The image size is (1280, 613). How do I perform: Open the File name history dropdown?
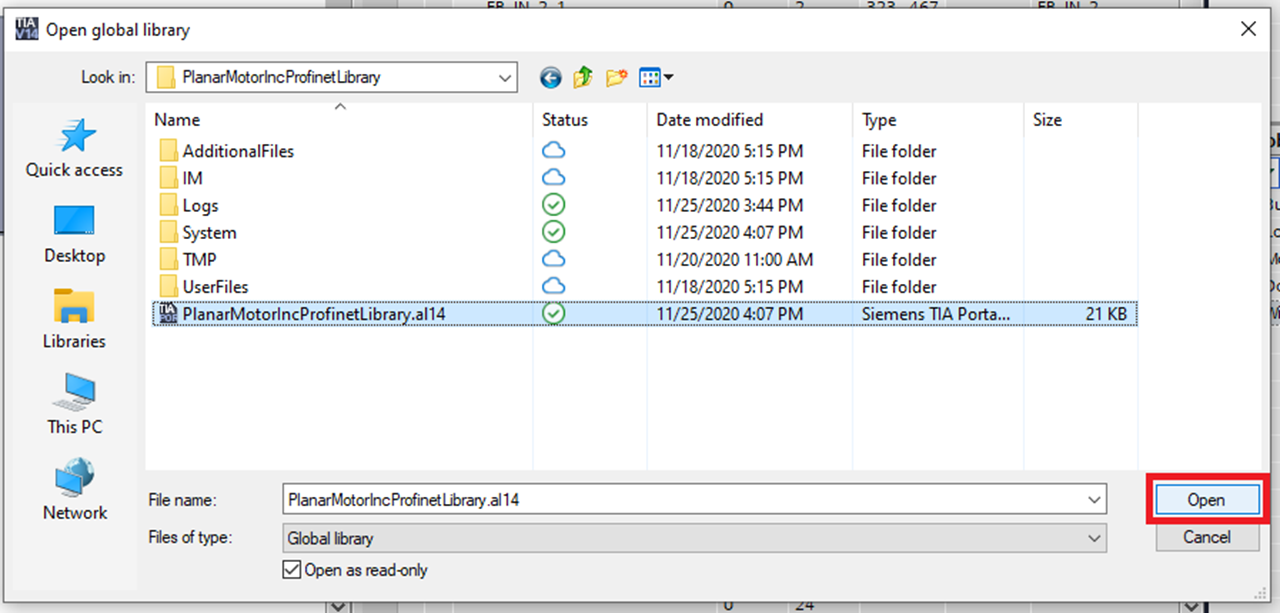coord(1095,499)
